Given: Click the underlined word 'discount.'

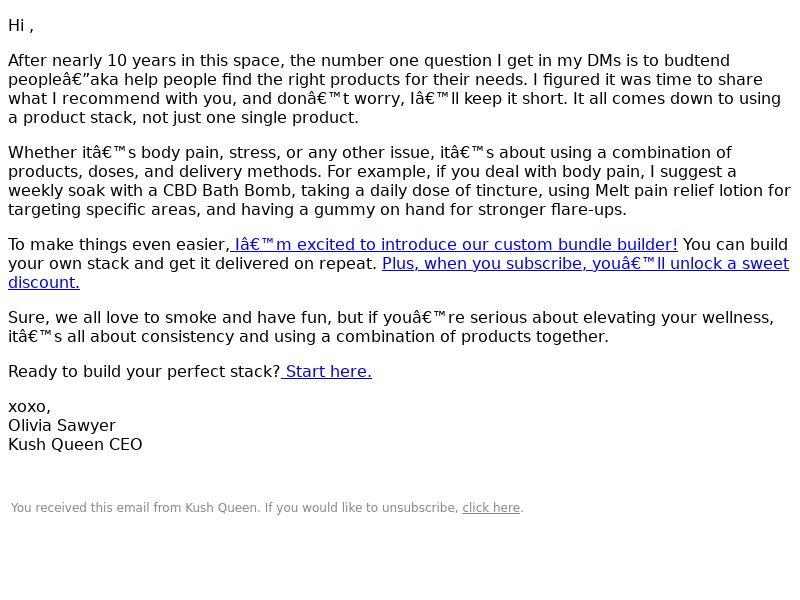Looking at the screenshot, I should (x=44, y=283).
